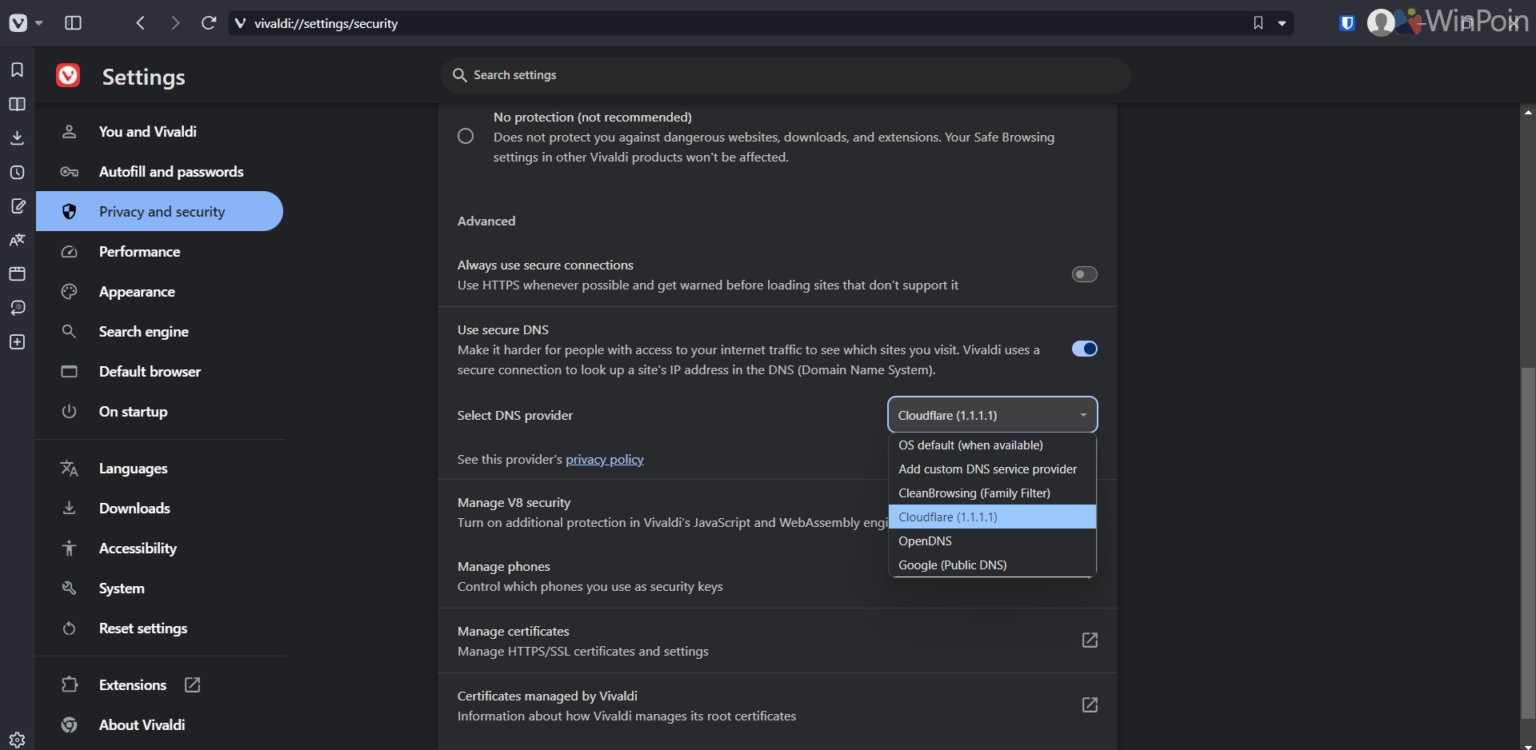The height and width of the screenshot is (750, 1536).
Task: Enable Always use secure connections toggle
Action: point(1085,274)
